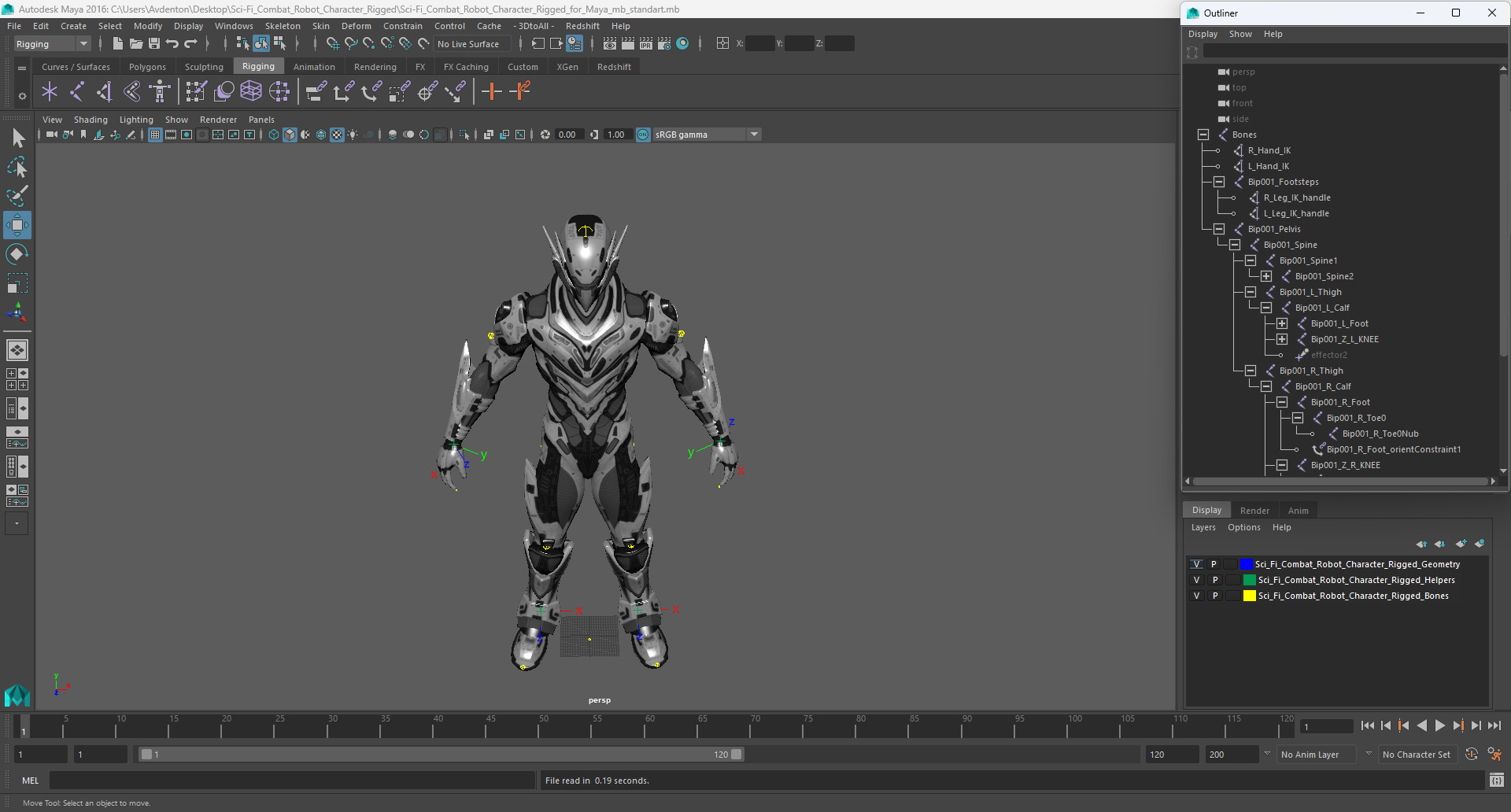Click the HumanIK character shelf icon
The width and height of the screenshot is (1511, 812).
[160, 92]
